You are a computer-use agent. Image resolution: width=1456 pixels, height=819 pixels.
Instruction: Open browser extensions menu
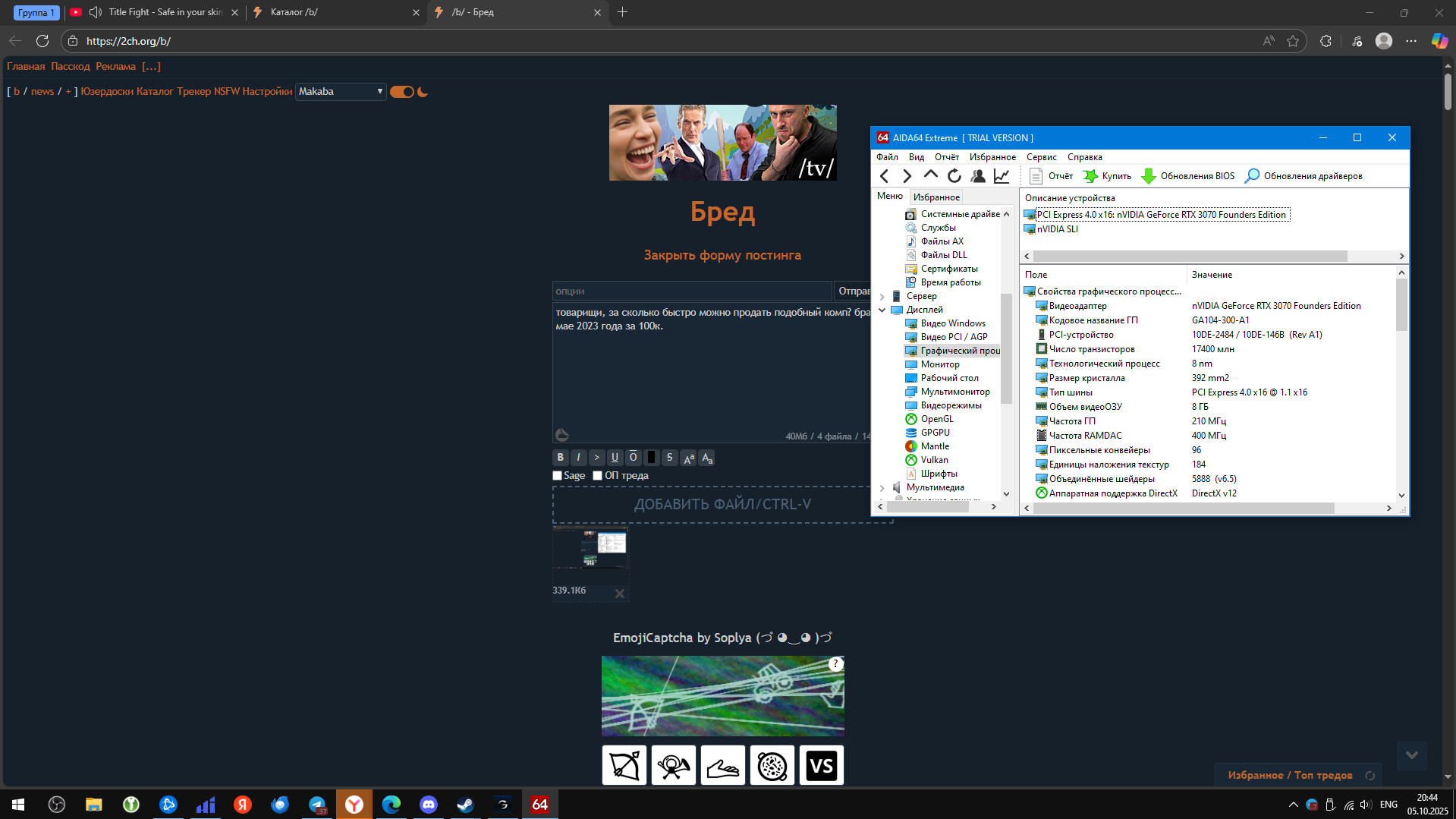[x=1325, y=41]
